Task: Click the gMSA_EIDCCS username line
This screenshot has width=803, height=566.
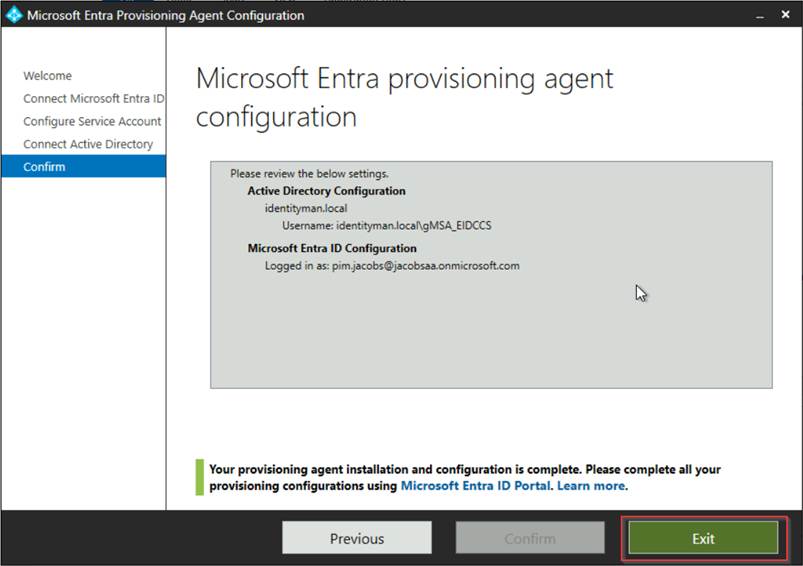Action: pyautogui.click(x=386, y=226)
